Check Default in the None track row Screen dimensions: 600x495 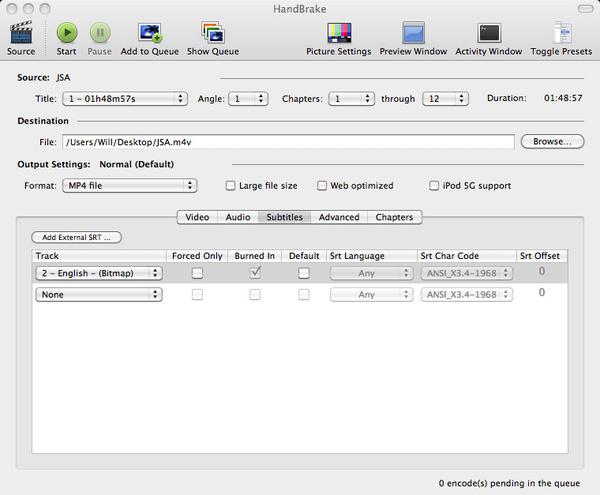click(304, 295)
